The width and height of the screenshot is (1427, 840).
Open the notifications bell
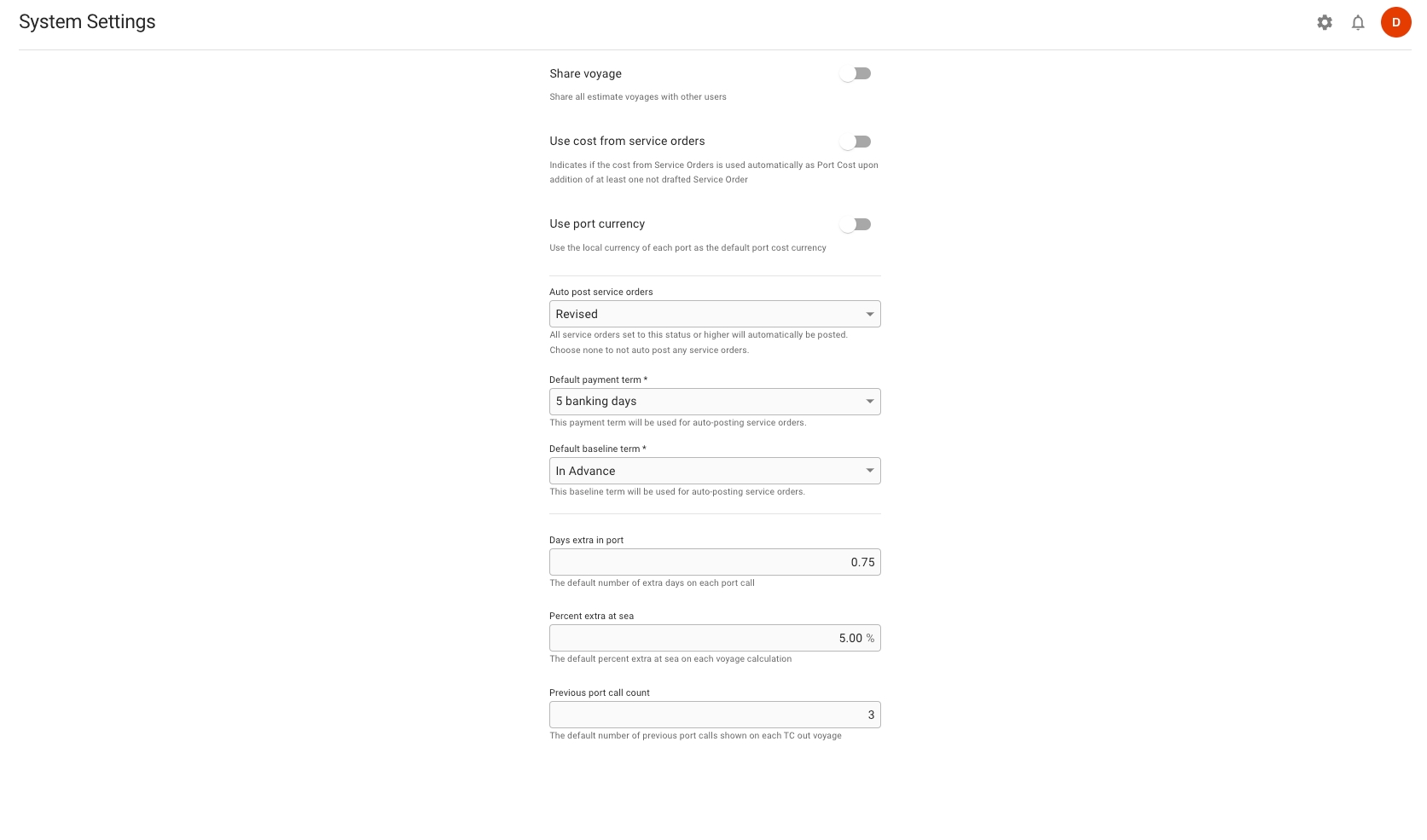1358,23
